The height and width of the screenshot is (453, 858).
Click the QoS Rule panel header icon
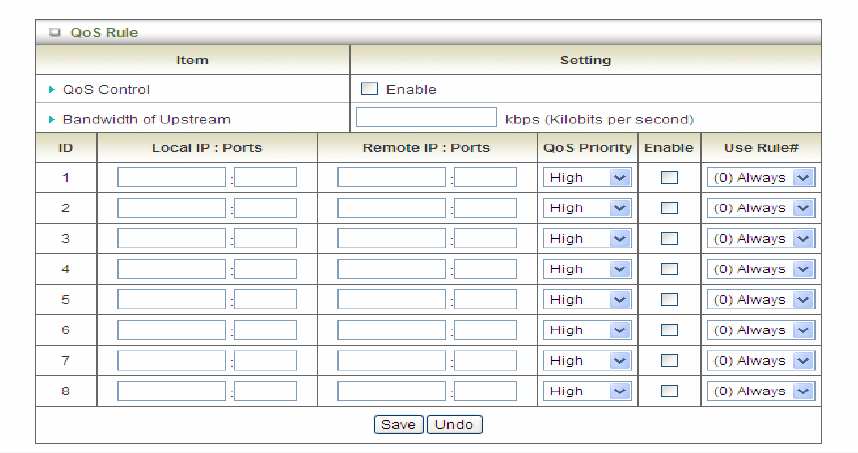[x=55, y=33]
